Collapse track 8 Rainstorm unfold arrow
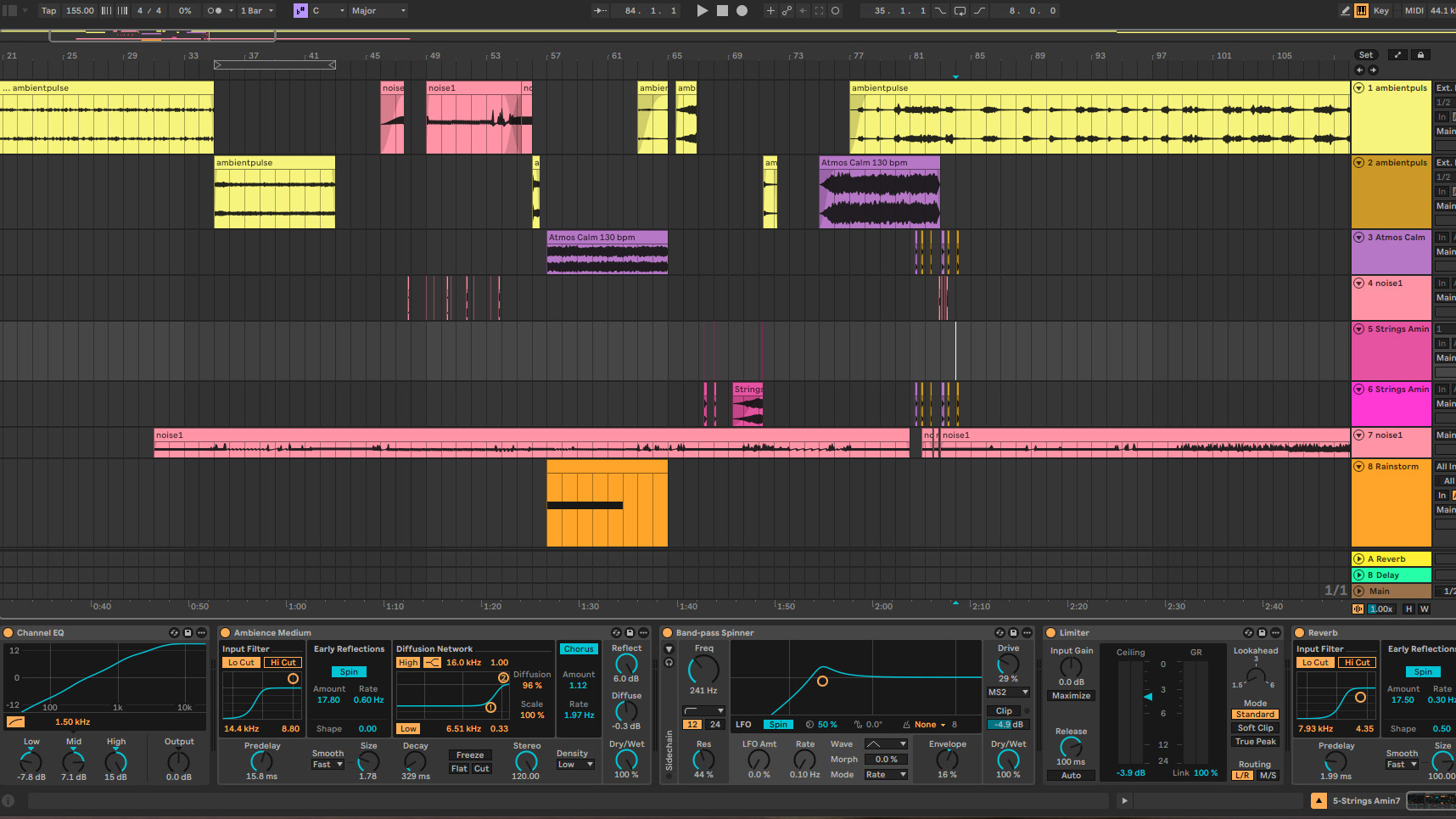Image resolution: width=1456 pixels, height=819 pixels. pyautogui.click(x=1359, y=467)
